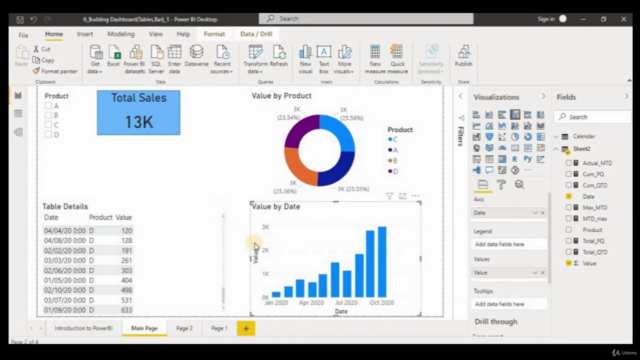Viewport: 640px width, 360px height.
Task: Click the Undo icon in title bar
Action: [33, 19]
